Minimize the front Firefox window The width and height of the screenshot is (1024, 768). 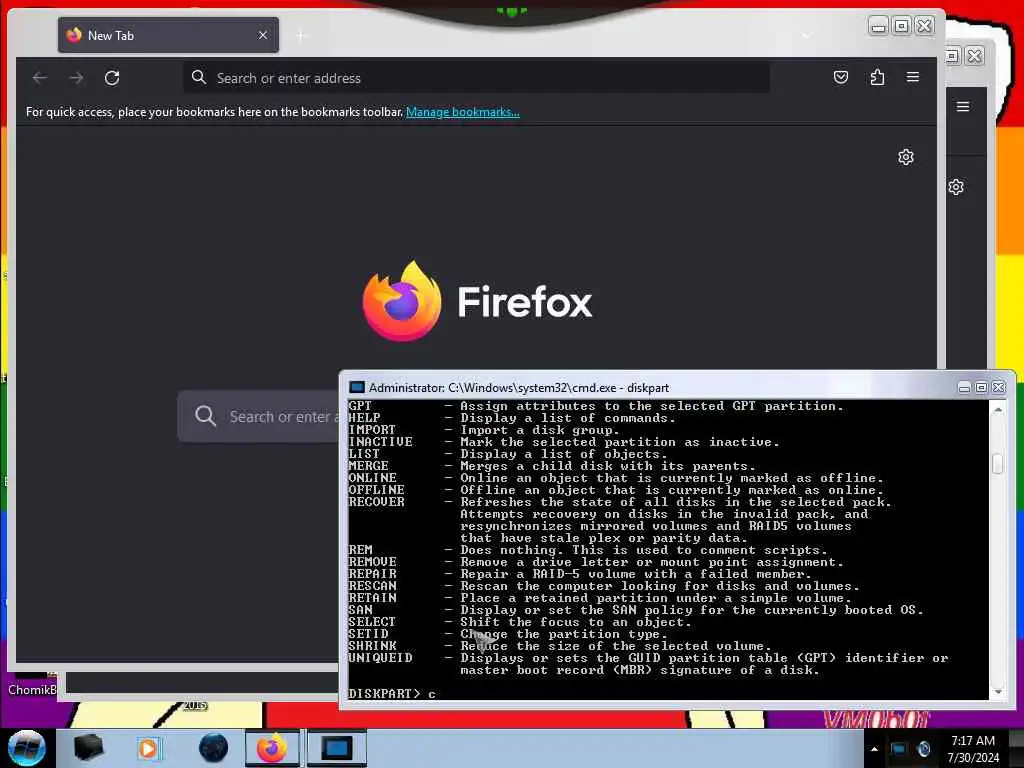coord(879,26)
